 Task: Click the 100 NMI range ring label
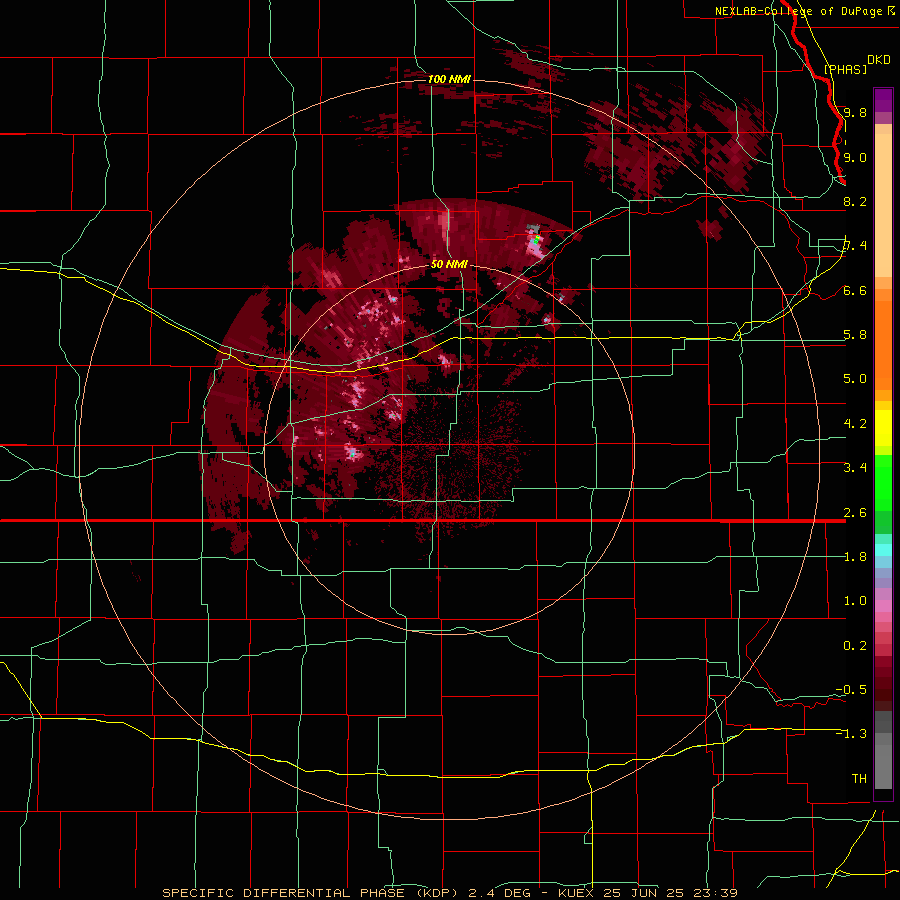(449, 79)
